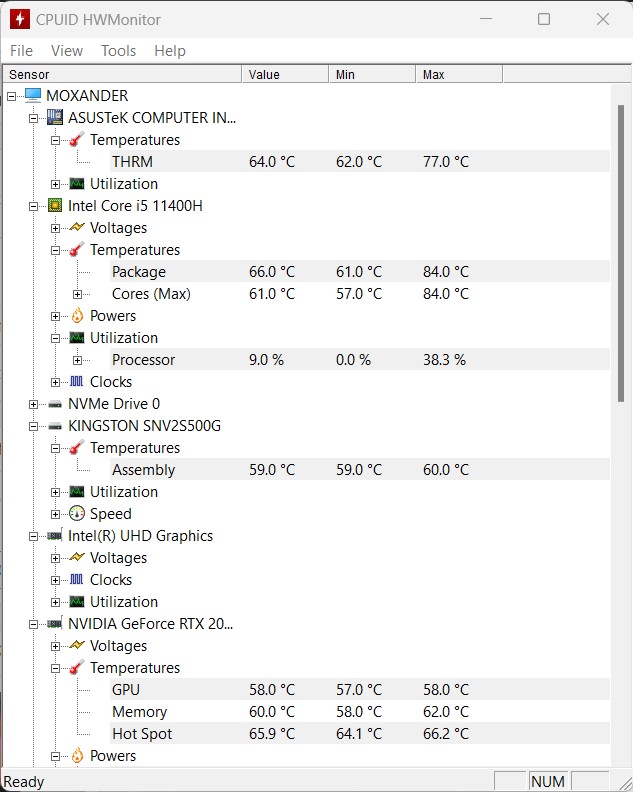Click flame icon for NVIDIA Powers
This screenshot has height=792, width=633.
pyautogui.click(x=77, y=756)
